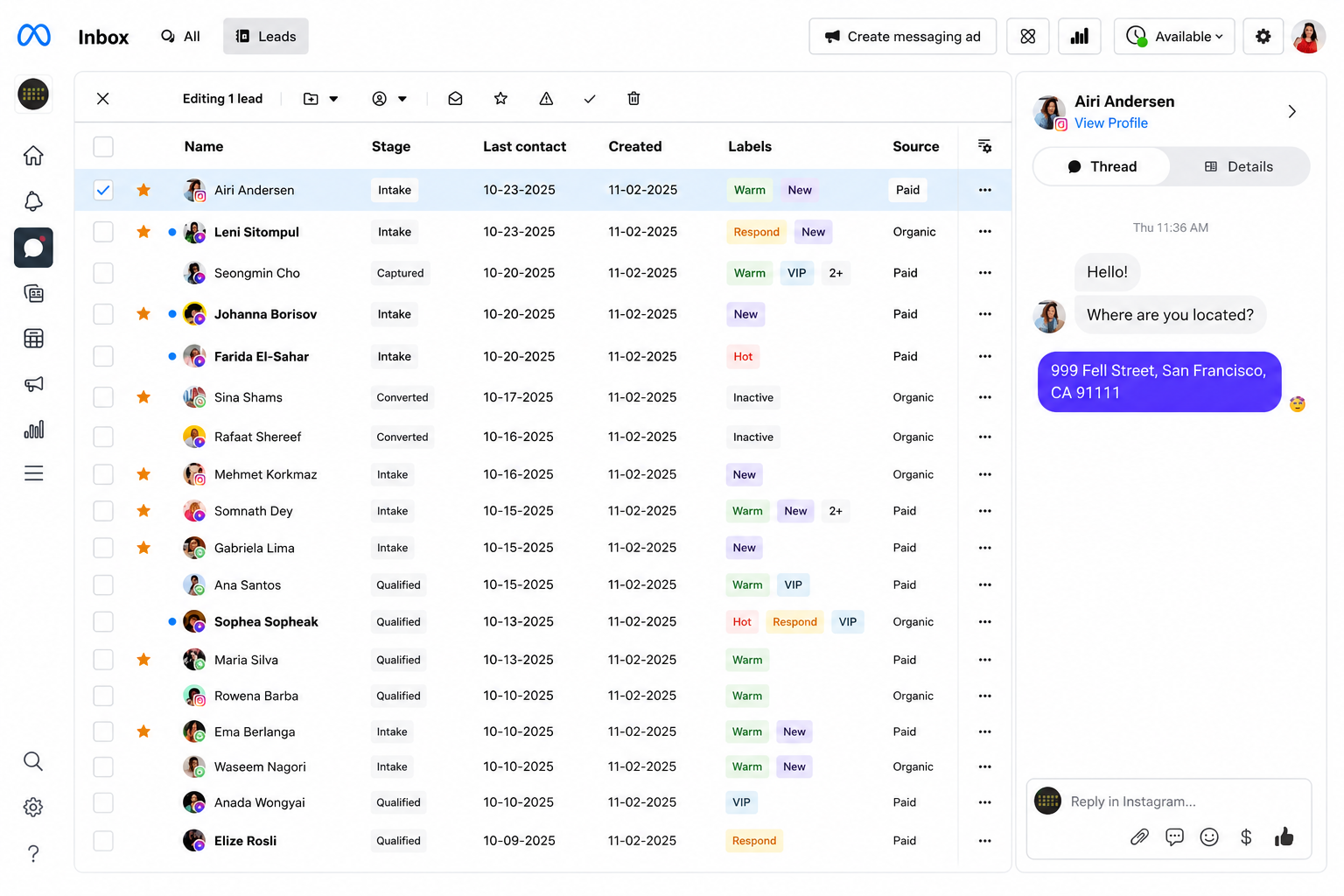Open more options for Airi Andersen row
Viewport: 1344px width, 896px height.
click(x=984, y=190)
